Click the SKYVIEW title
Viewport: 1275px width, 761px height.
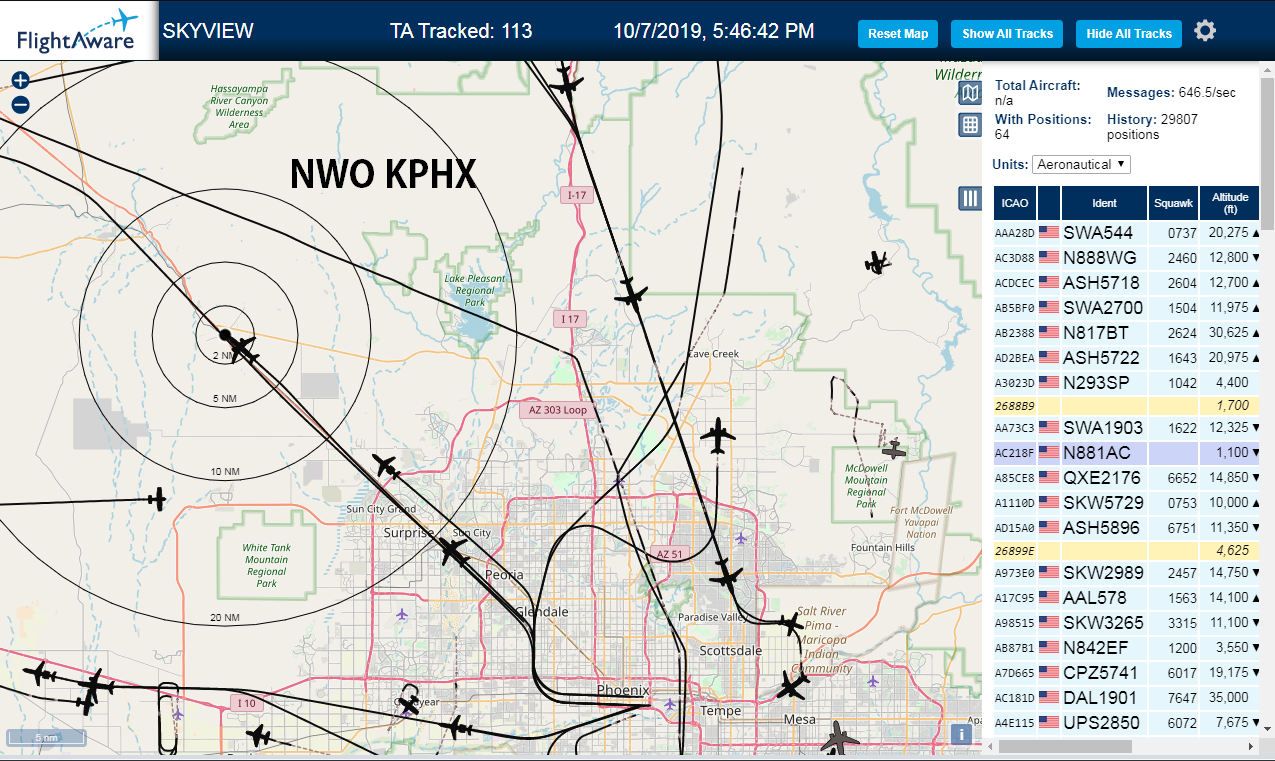[x=208, y=31]
